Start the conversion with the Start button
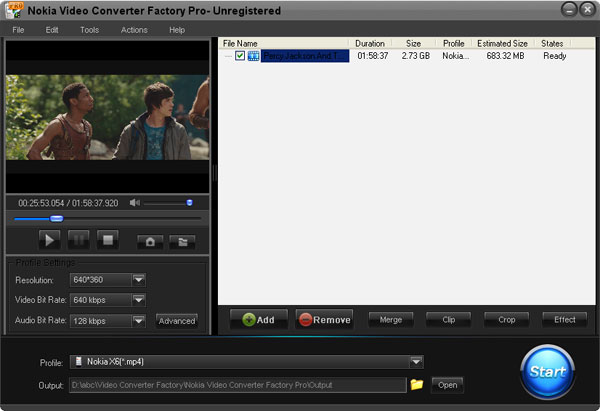The image size is (600, 411). [x=547, y=372]
